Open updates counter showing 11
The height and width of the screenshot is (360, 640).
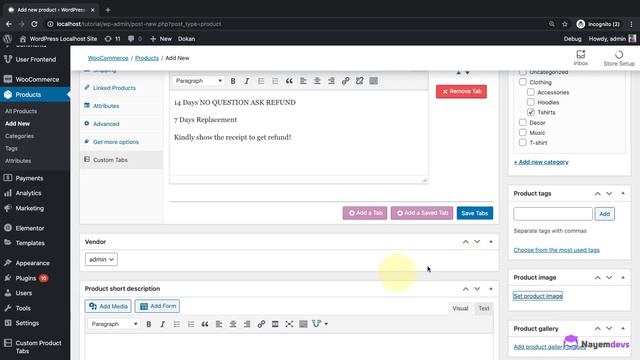[113, 39]
